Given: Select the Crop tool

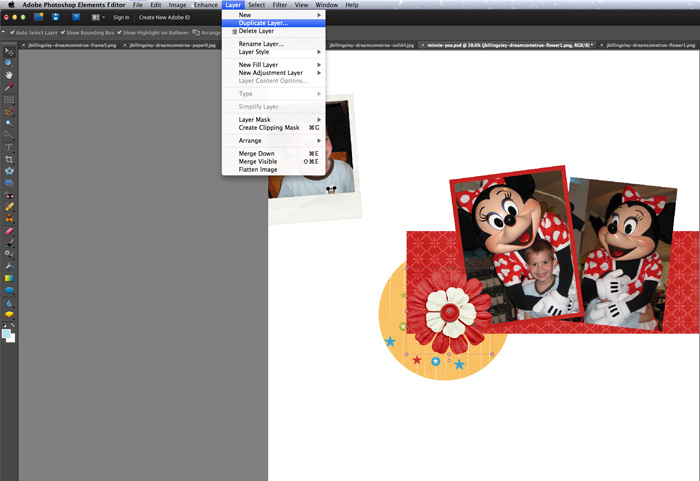Looking at the screenshot, I should (x=9, y=159).
